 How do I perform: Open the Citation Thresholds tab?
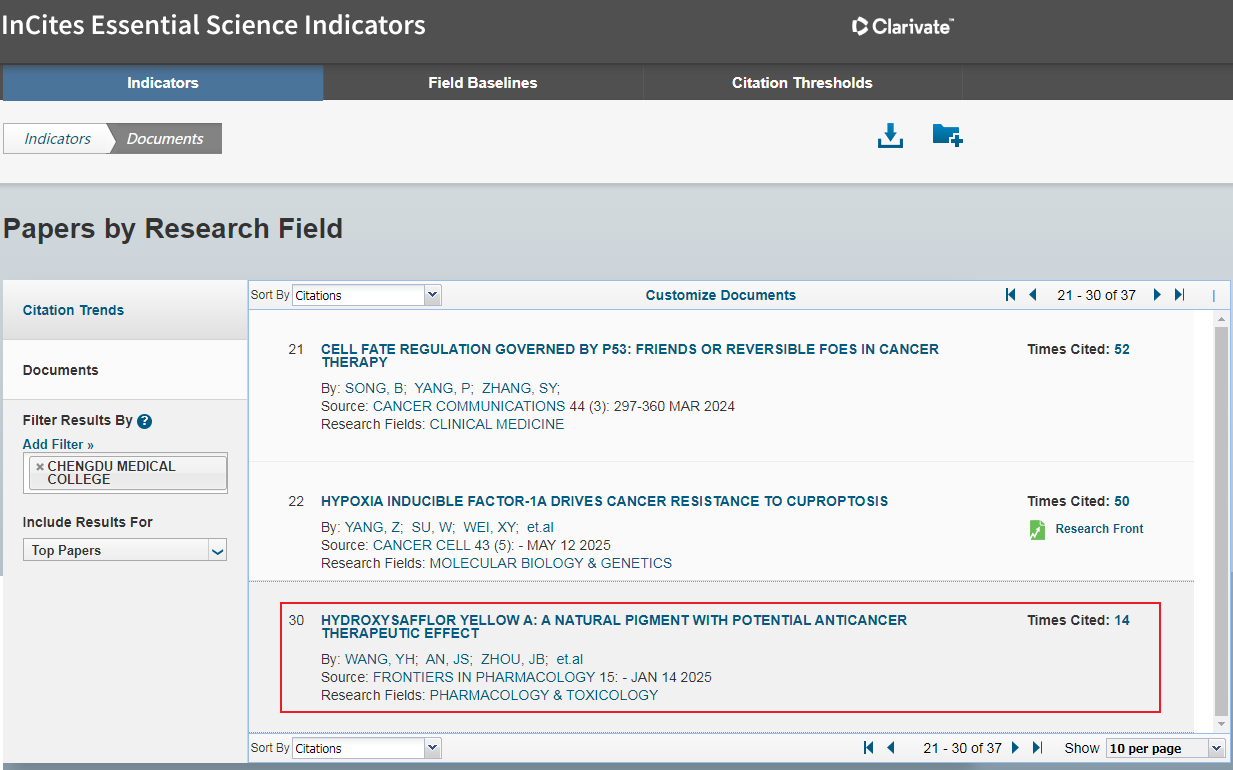[x=802, y=83]
